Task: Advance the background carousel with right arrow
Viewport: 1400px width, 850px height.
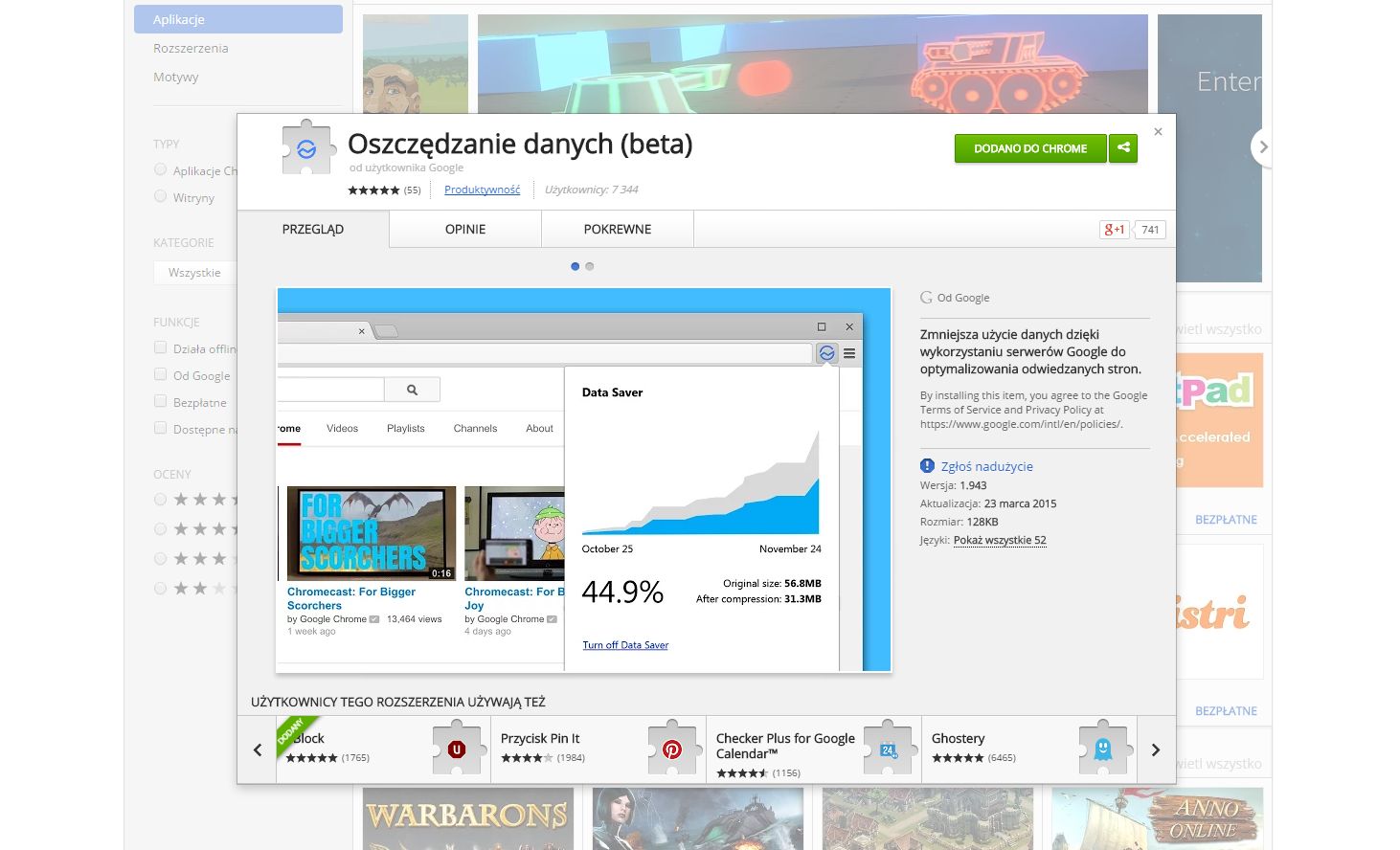Action: point(1263,147)
